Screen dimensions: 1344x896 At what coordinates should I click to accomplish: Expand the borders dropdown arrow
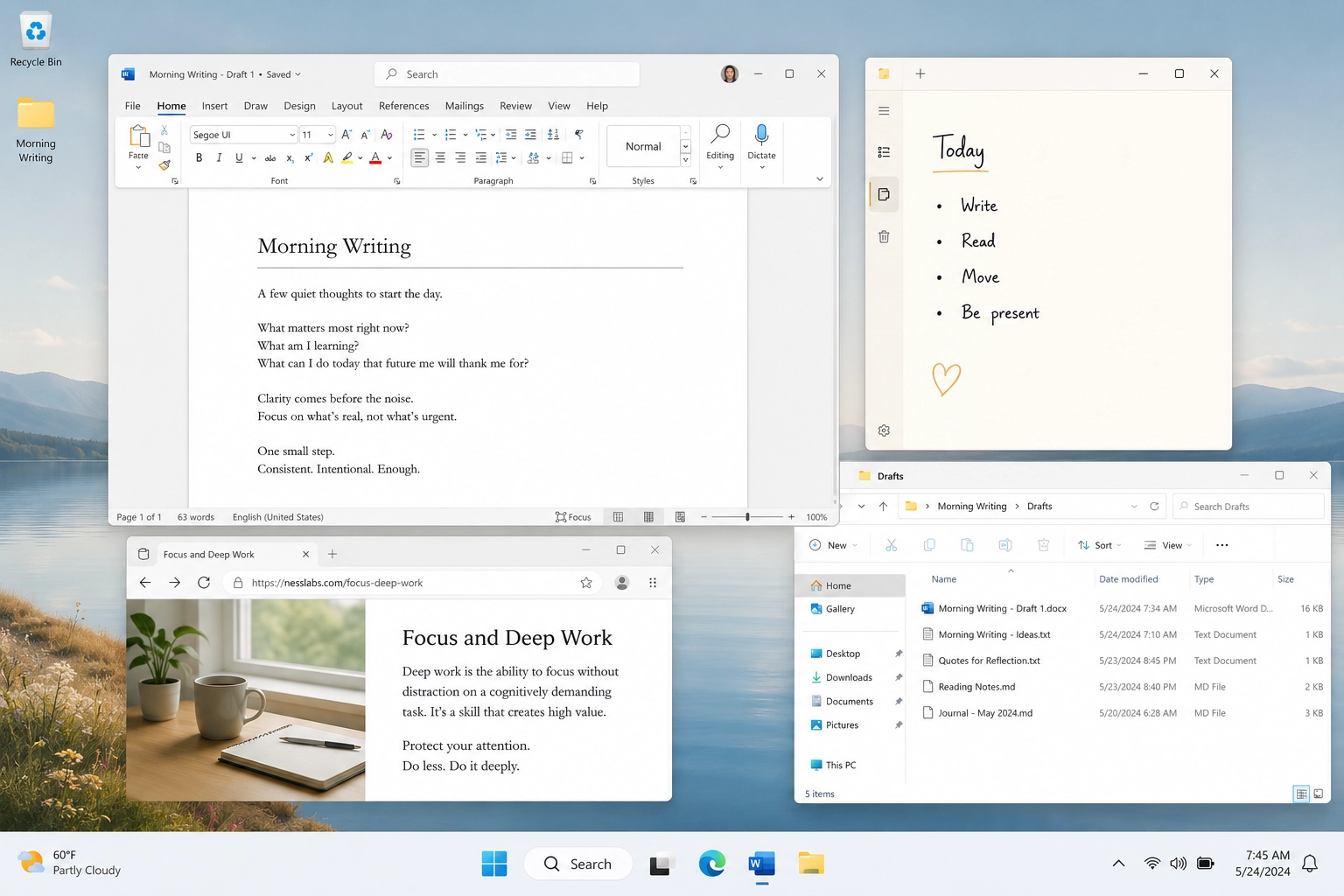tap(582, 158)
